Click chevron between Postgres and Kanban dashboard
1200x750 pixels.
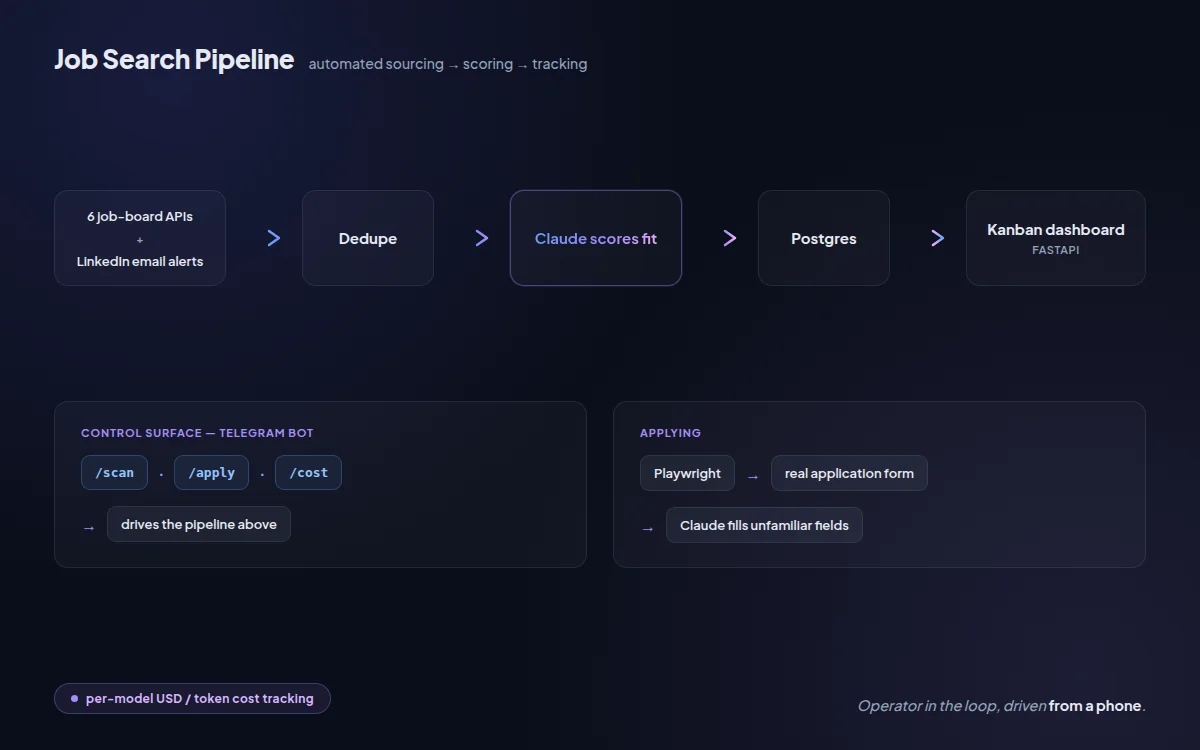click(x=938, y=238)
